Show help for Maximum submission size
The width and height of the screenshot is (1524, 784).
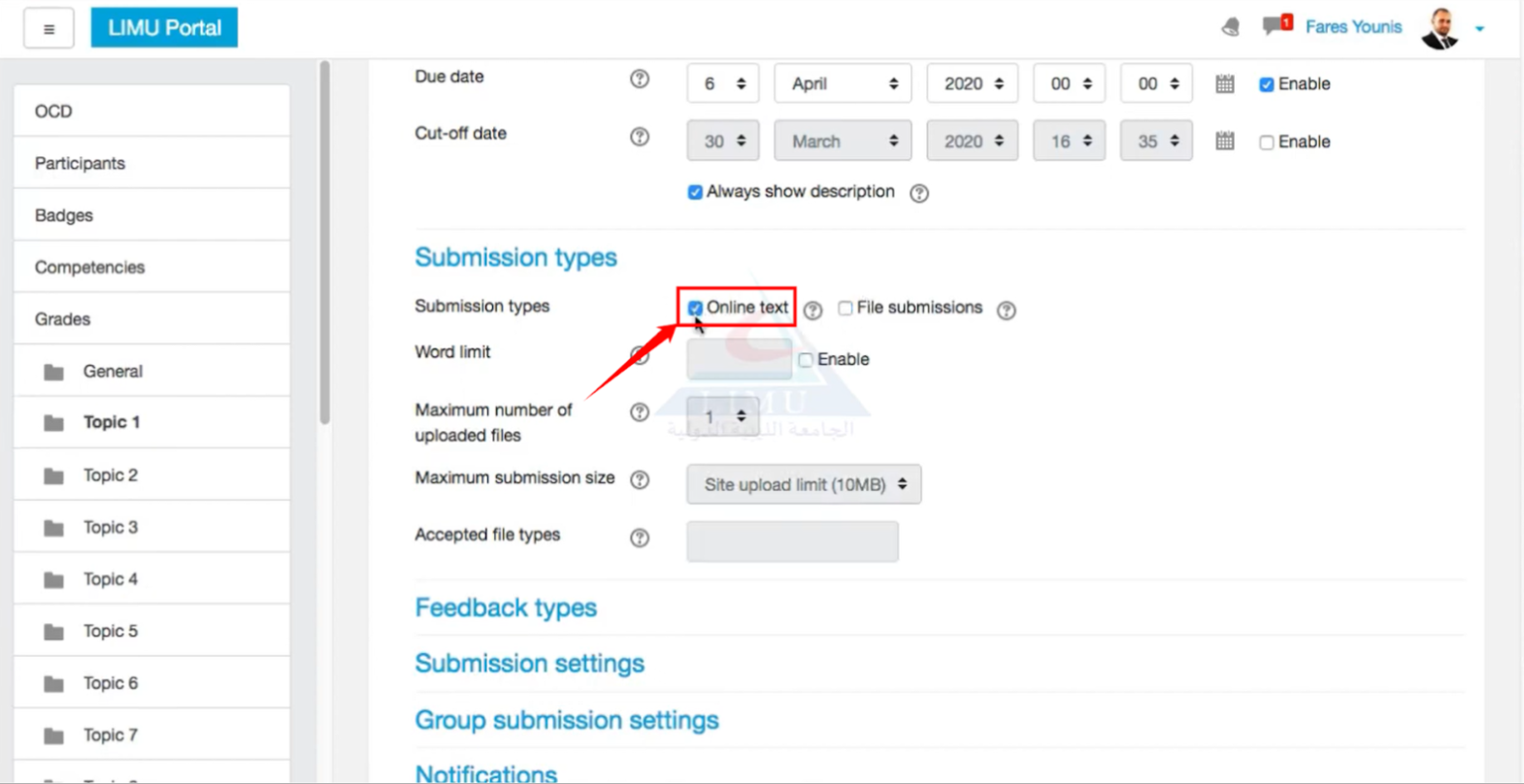tap(640, 479)
